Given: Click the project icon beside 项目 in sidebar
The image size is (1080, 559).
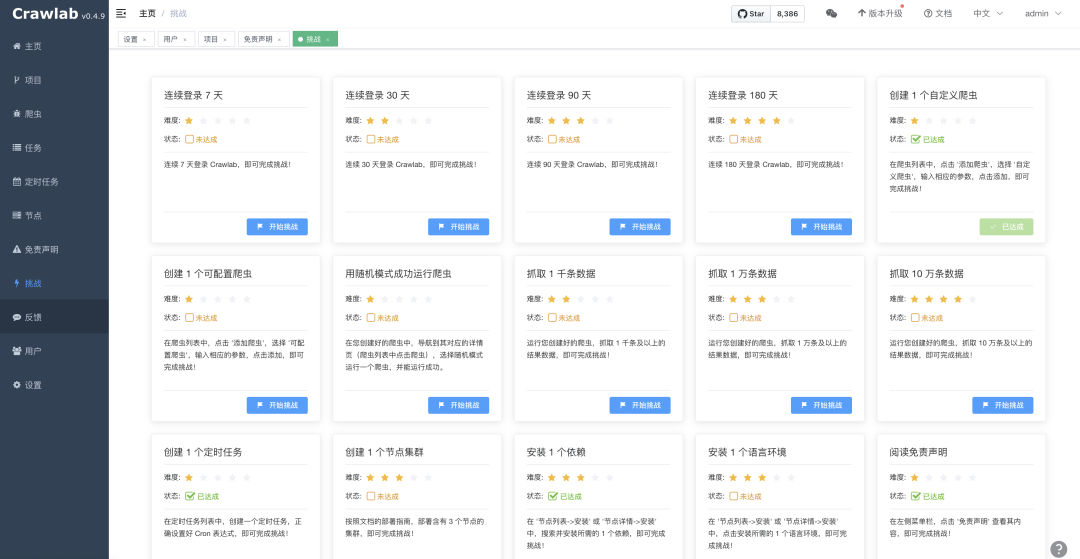Looking at the screenshot, I should pyautogui.click(x=17, y=80).
